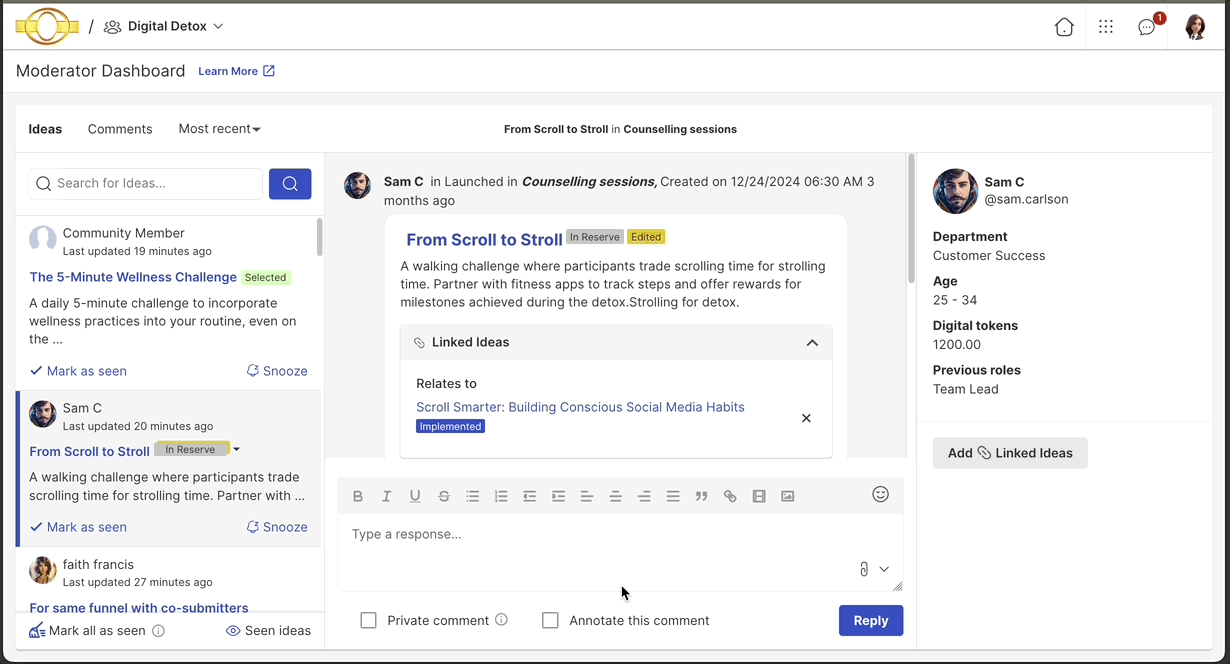Enable the Private comment checkbox
Viewport: 1230px width, 664px height.
pyautogui.click(x=369, y=620)
